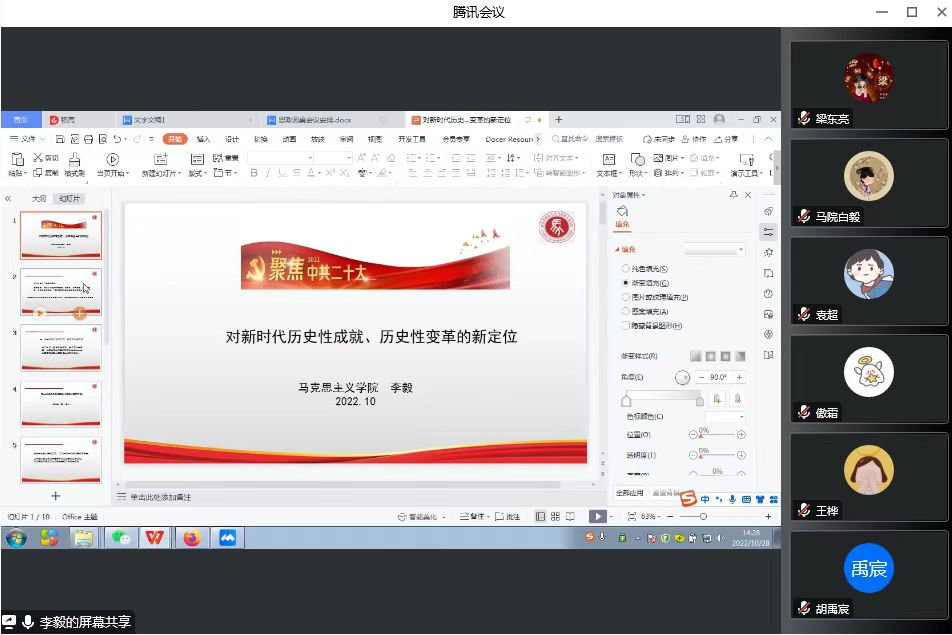Start slideshow from current slide play icon

pyautogui.click(x=112, y=159)
